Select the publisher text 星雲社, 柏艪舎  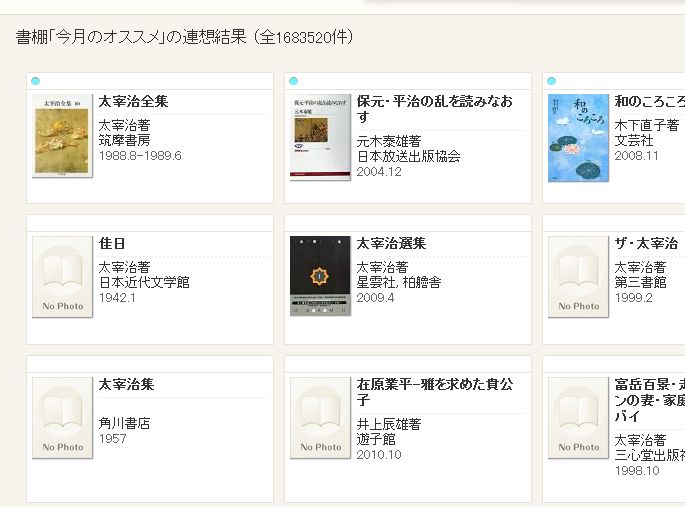click(398, 282)
